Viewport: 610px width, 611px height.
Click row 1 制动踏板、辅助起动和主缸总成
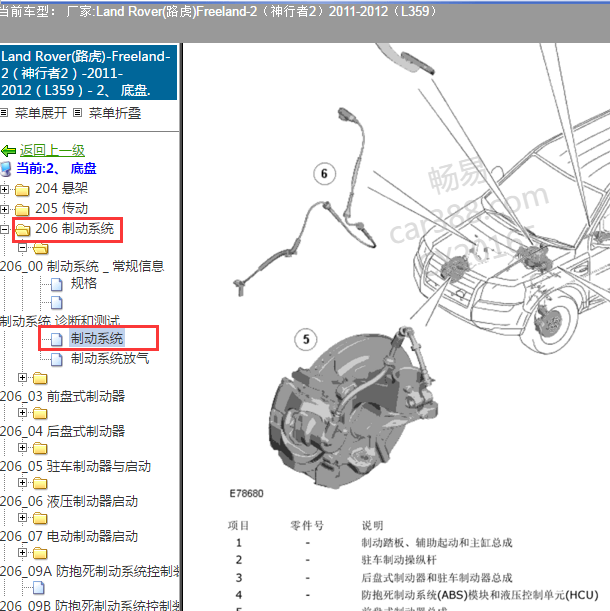pos(437,543)
